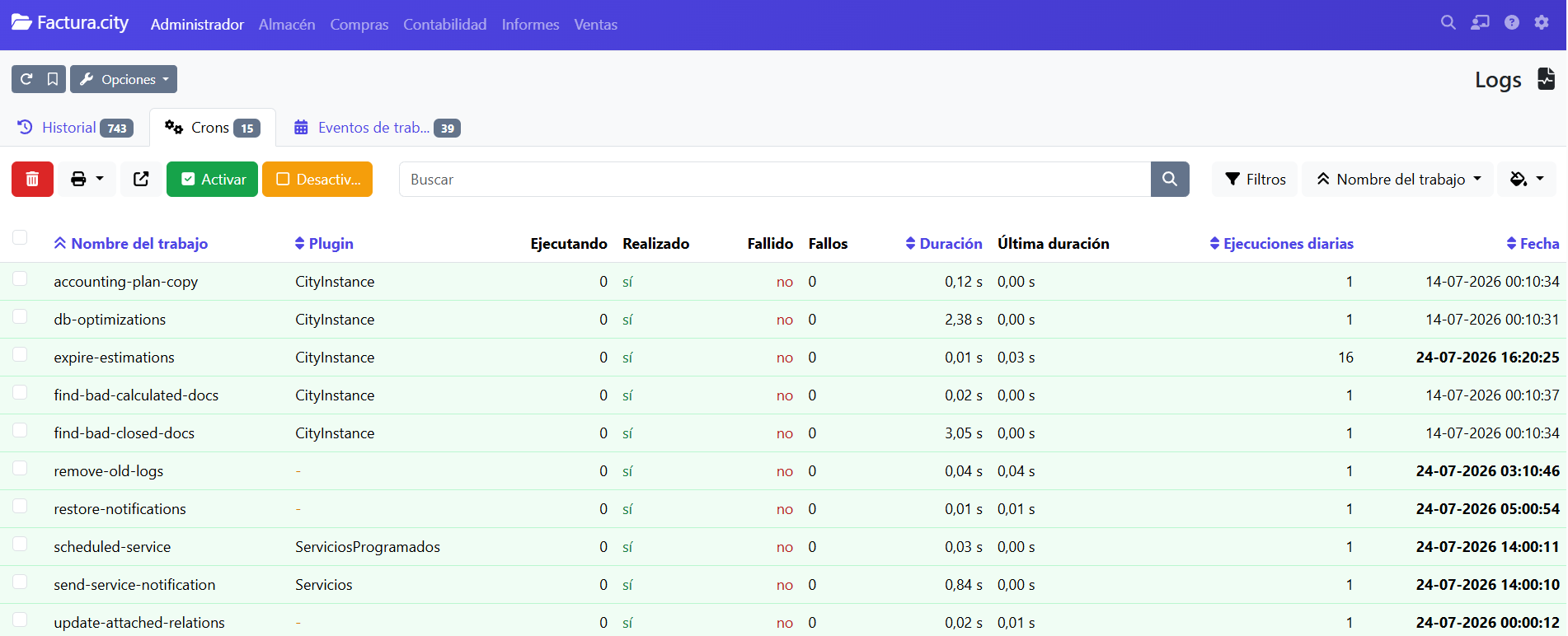Viewport: 1568px width, 636px height.
Task: Open the Almacén menu
Action: click(287, 25)
